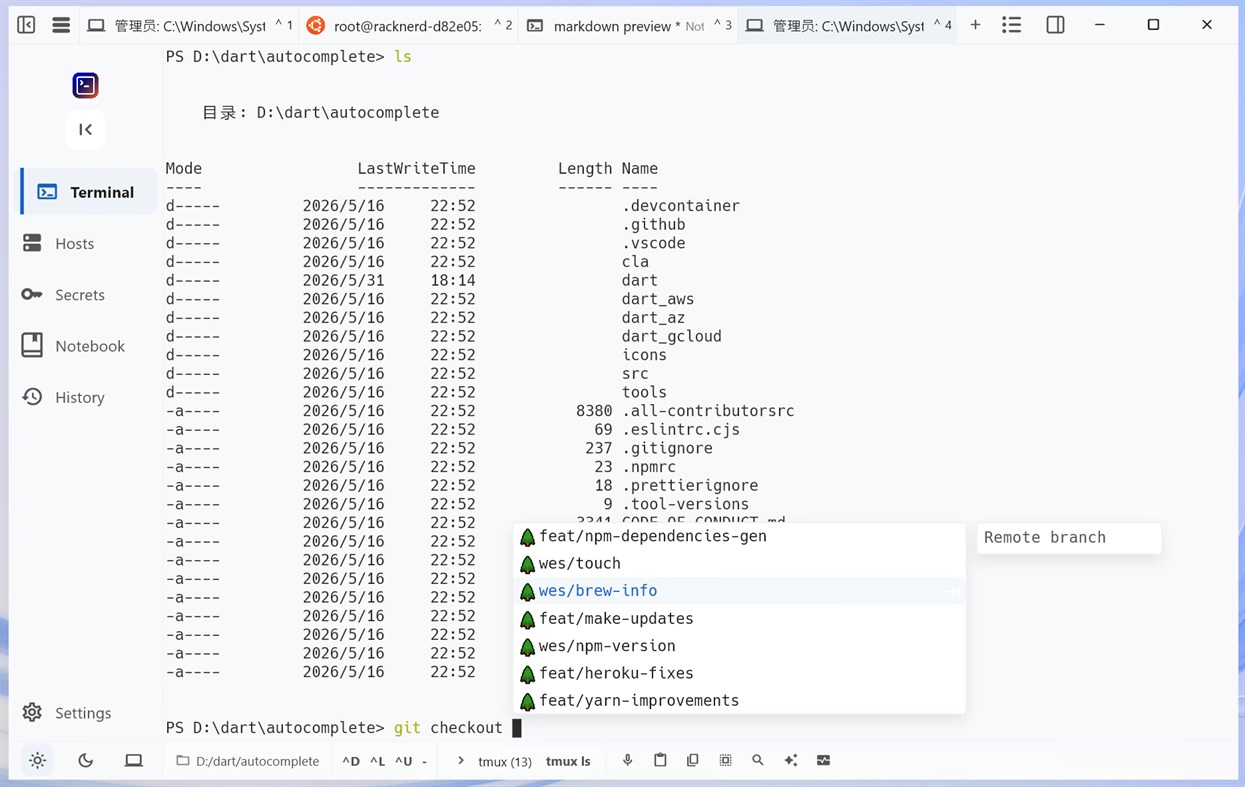Click the microphone icon in bottom toolbar
This screenshot has height=787, width=1245.
coord(628,760)
